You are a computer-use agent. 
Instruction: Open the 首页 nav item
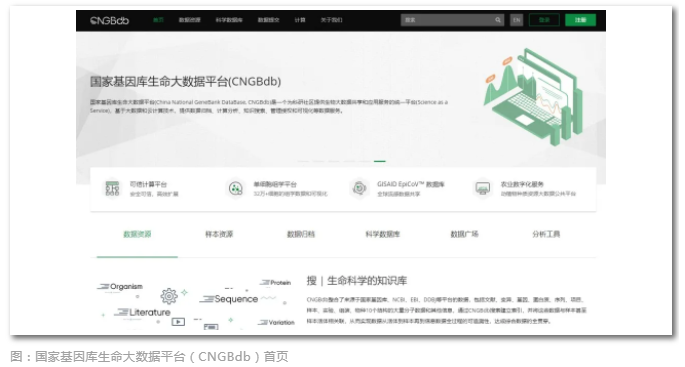(x=158, y=20)
